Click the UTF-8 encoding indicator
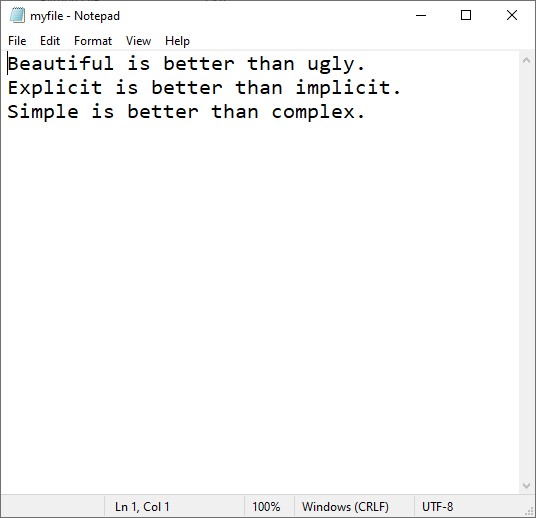The width and height of the screenshot is (536, 518). click(x=437, y=506)
